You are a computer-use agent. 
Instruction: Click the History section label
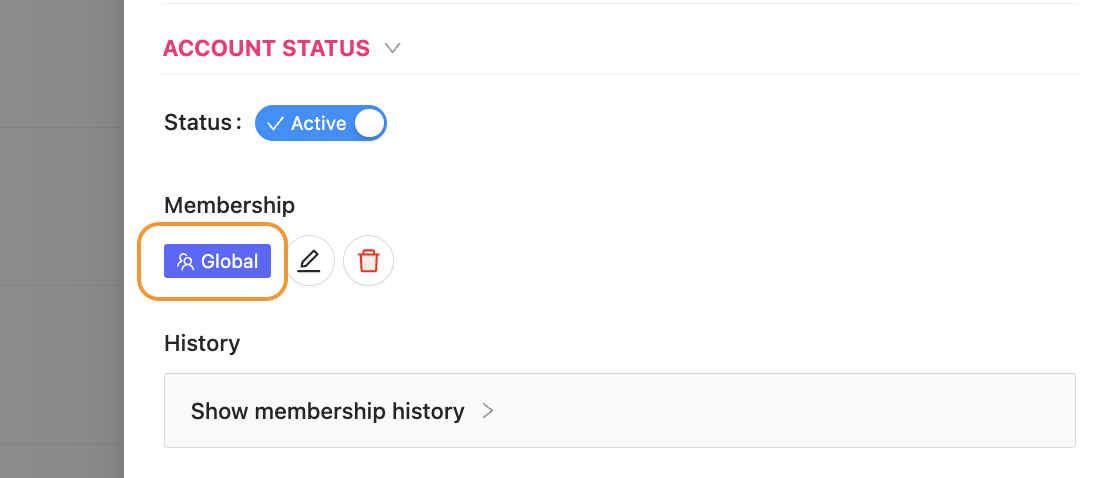pyautogui.click(x=202, y=343)
